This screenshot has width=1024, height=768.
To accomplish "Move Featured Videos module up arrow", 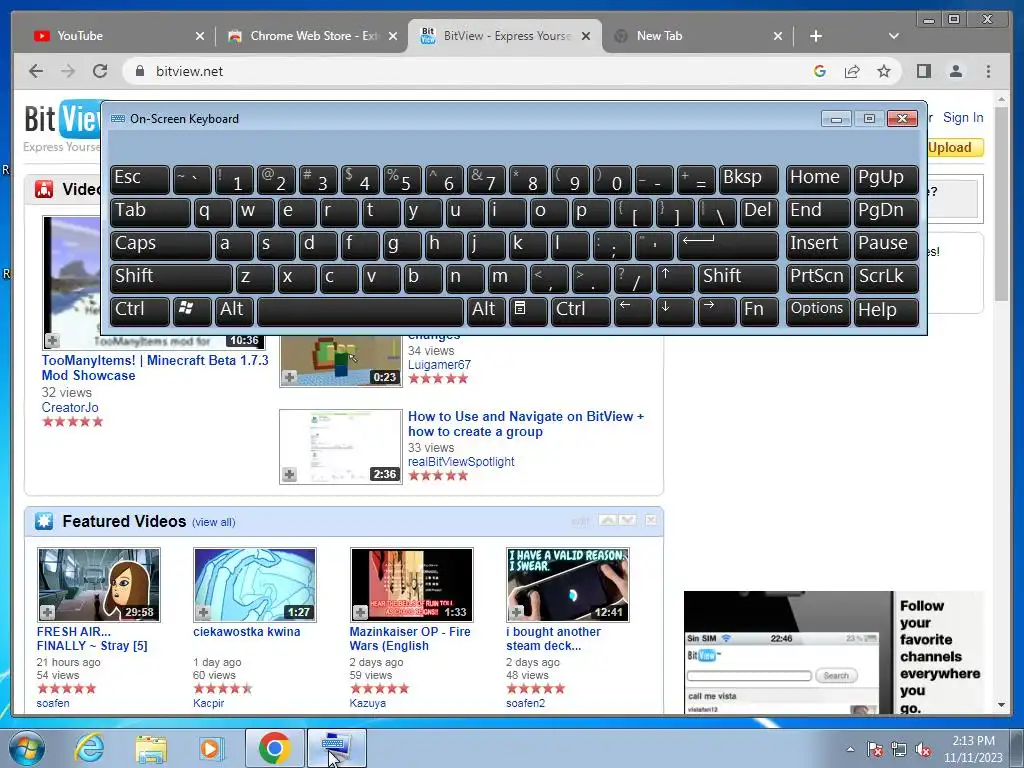I will (607, 520).
